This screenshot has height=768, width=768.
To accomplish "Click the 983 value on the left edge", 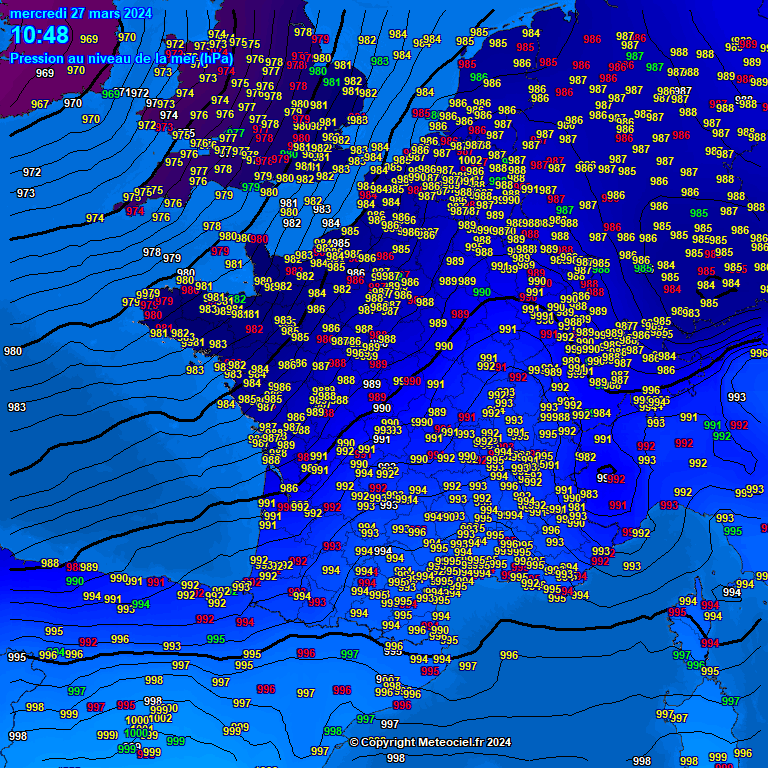I will pyautogui.click(x=17, y=407).
